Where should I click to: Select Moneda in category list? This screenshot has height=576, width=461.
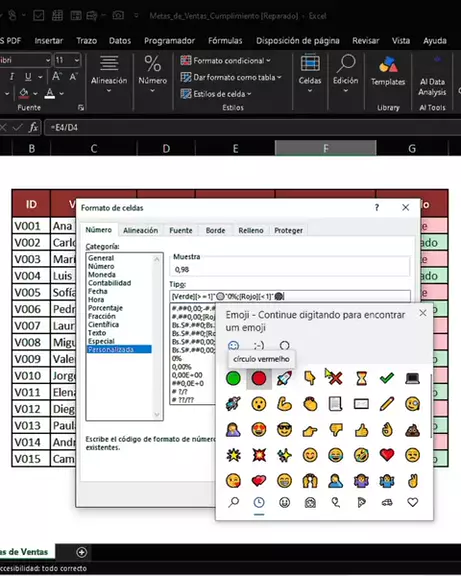pyautogui.click(x=102, y=274)
